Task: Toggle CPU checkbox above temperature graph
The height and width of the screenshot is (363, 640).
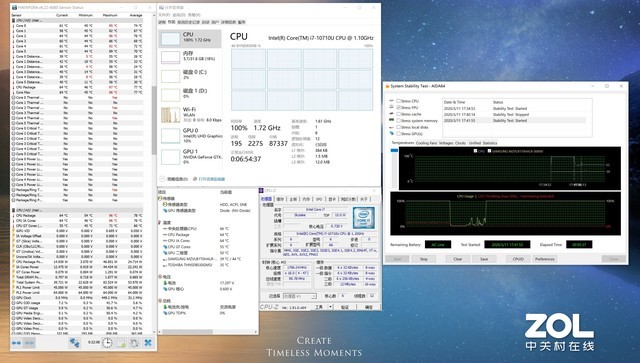Action: coord(476,151)
